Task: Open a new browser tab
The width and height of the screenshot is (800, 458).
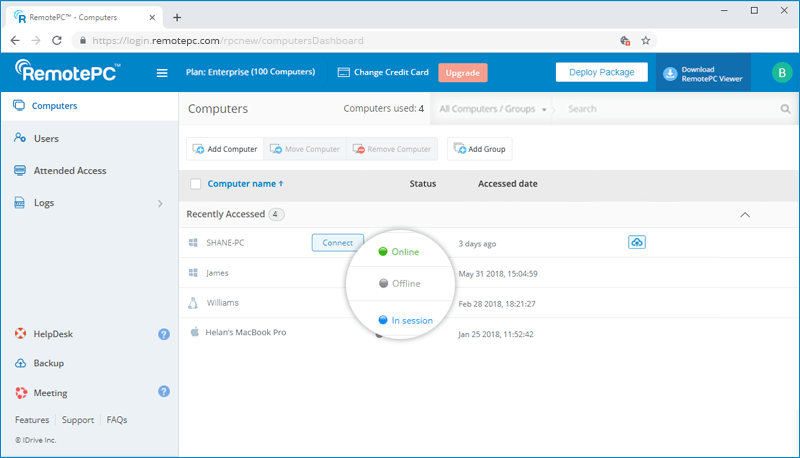Action: click(177, 17)
